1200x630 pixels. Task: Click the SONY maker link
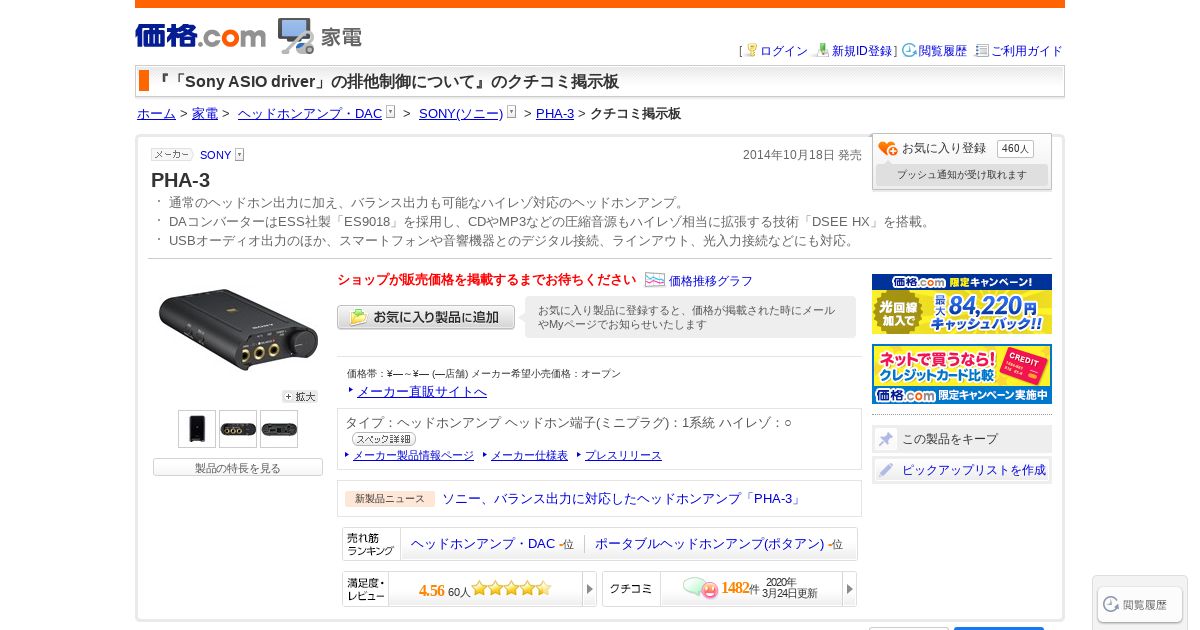(x=215, y=155)
